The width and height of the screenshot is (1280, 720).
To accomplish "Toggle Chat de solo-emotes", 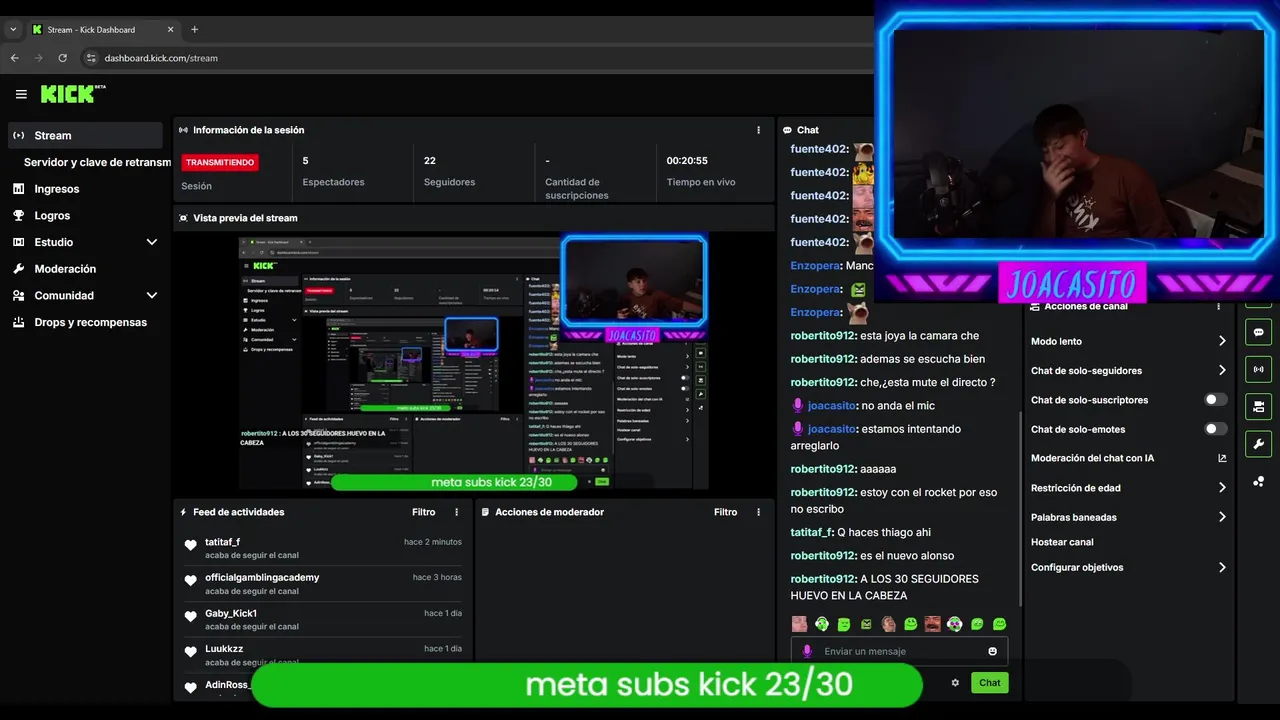I will 1215,429.
